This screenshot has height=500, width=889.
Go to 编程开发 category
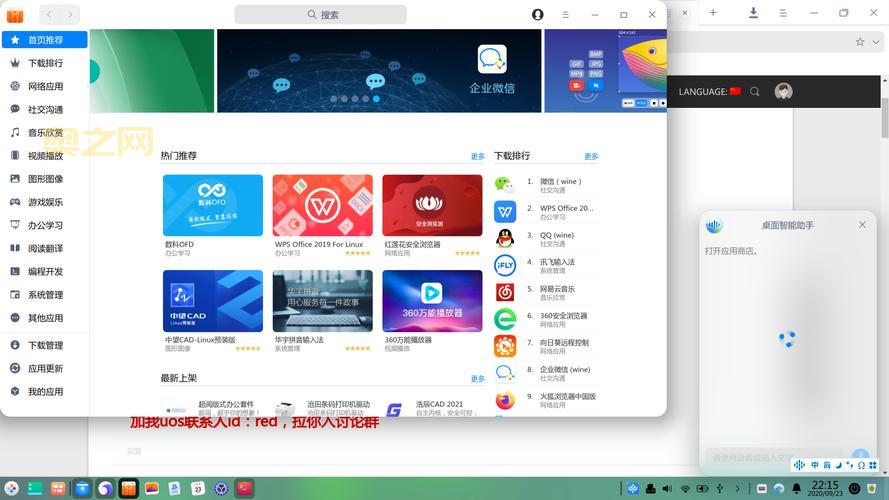(x=45, y=272)
